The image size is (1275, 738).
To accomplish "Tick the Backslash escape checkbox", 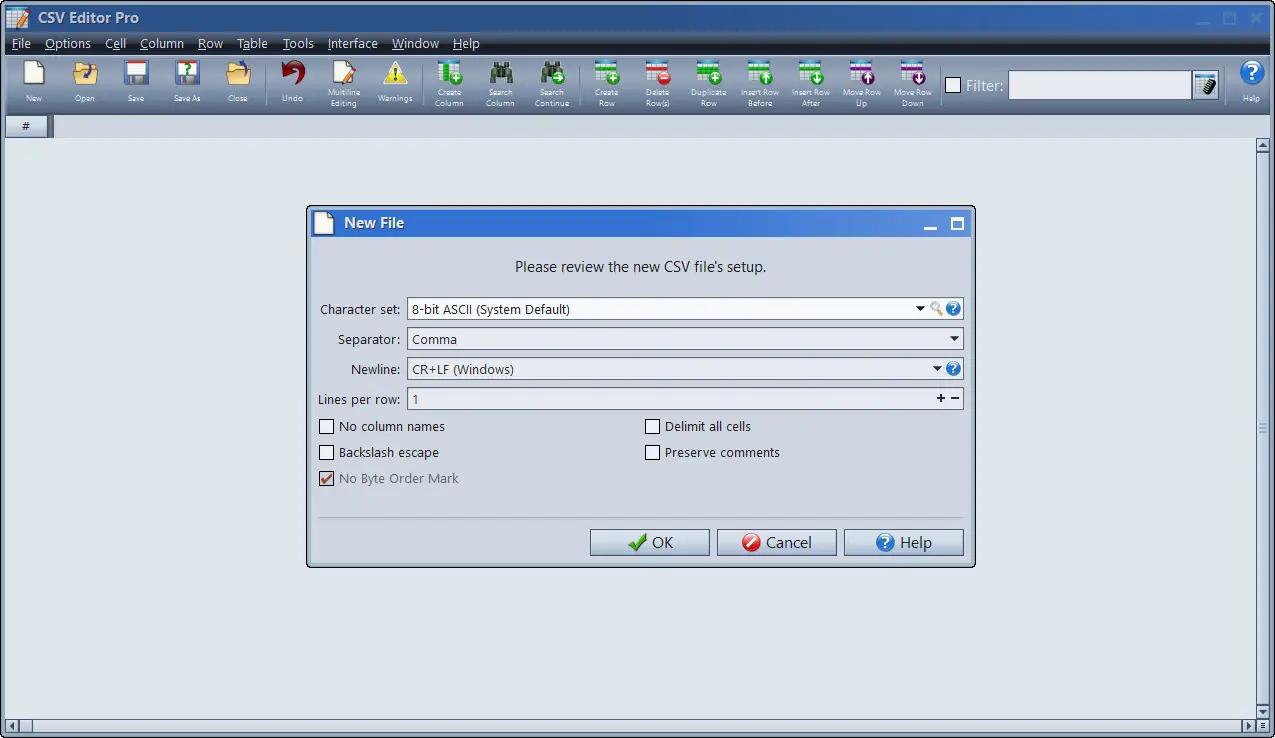I will point(326,452).
